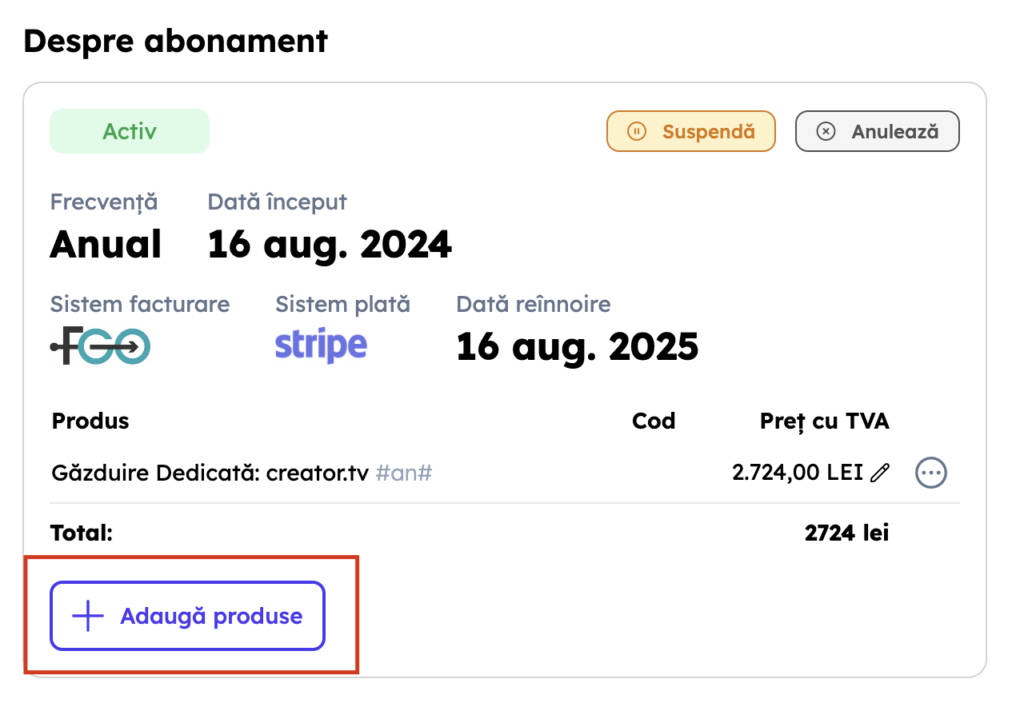Click the pause icon in the Suspendă button
Viewport: 1024px width, 707px height.
636,131
